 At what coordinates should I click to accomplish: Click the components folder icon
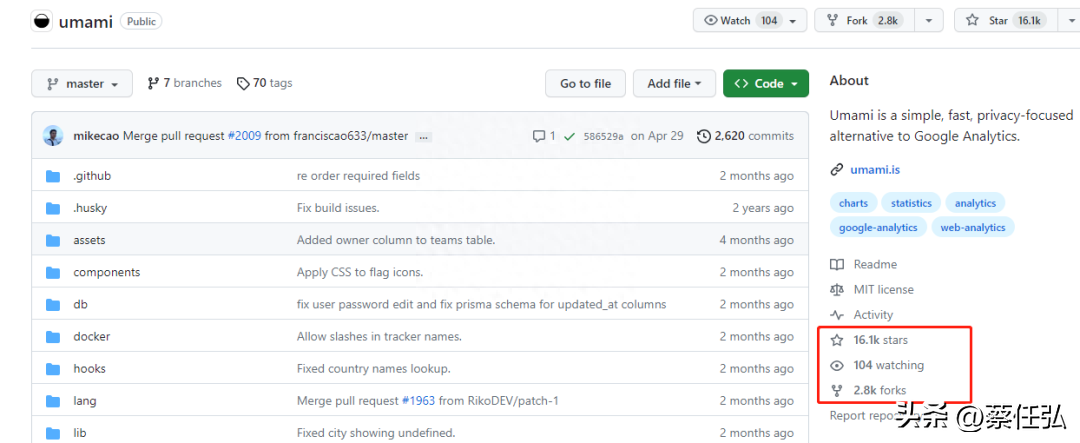click(x=53, y=273)
